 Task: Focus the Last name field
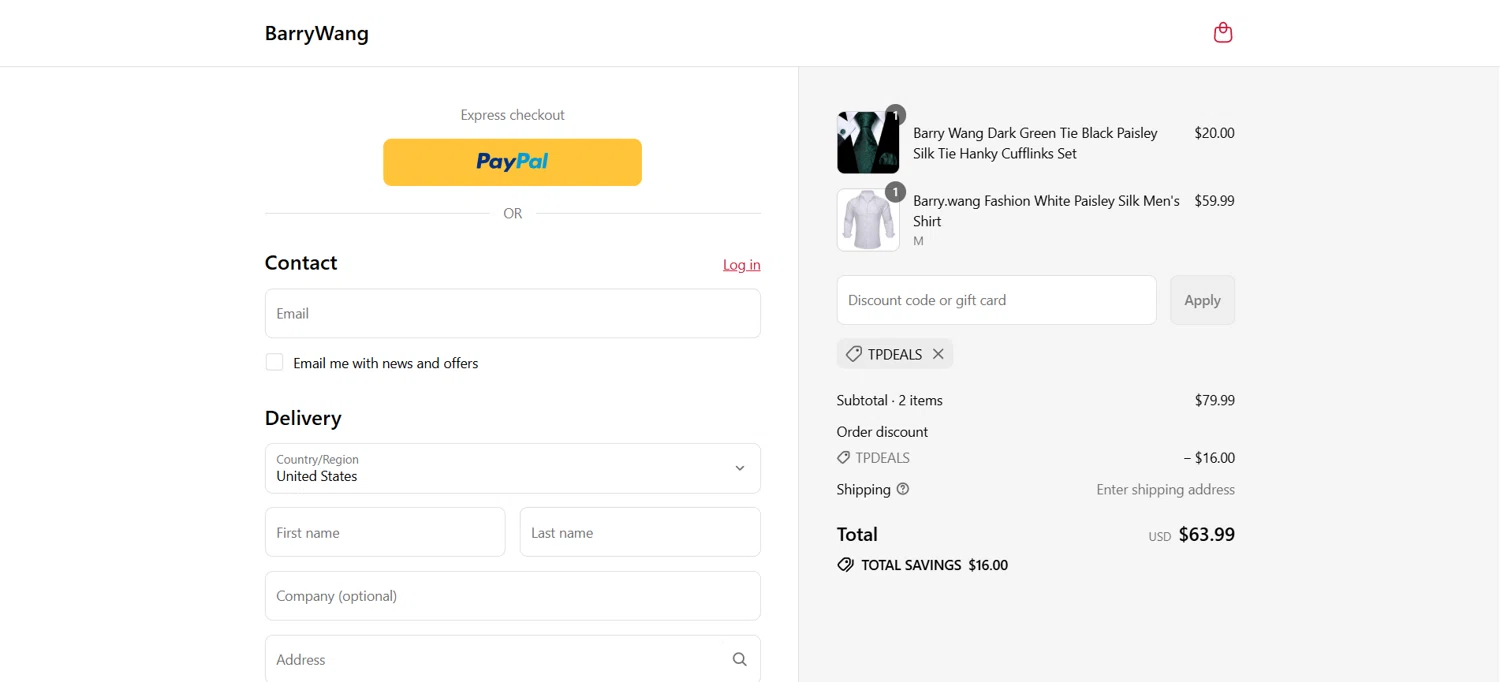tap(640, 532)
